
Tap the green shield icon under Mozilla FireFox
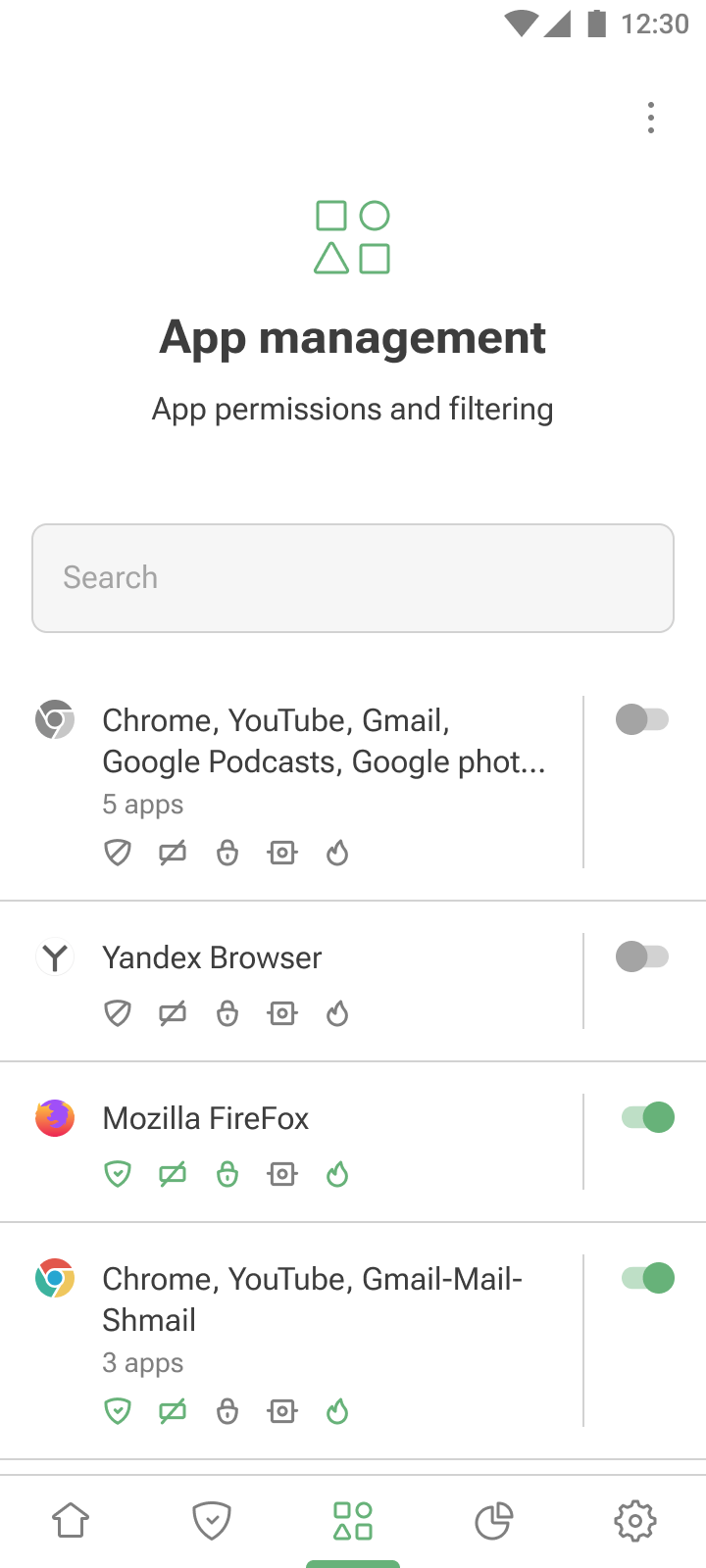(x=118, y=1174)
